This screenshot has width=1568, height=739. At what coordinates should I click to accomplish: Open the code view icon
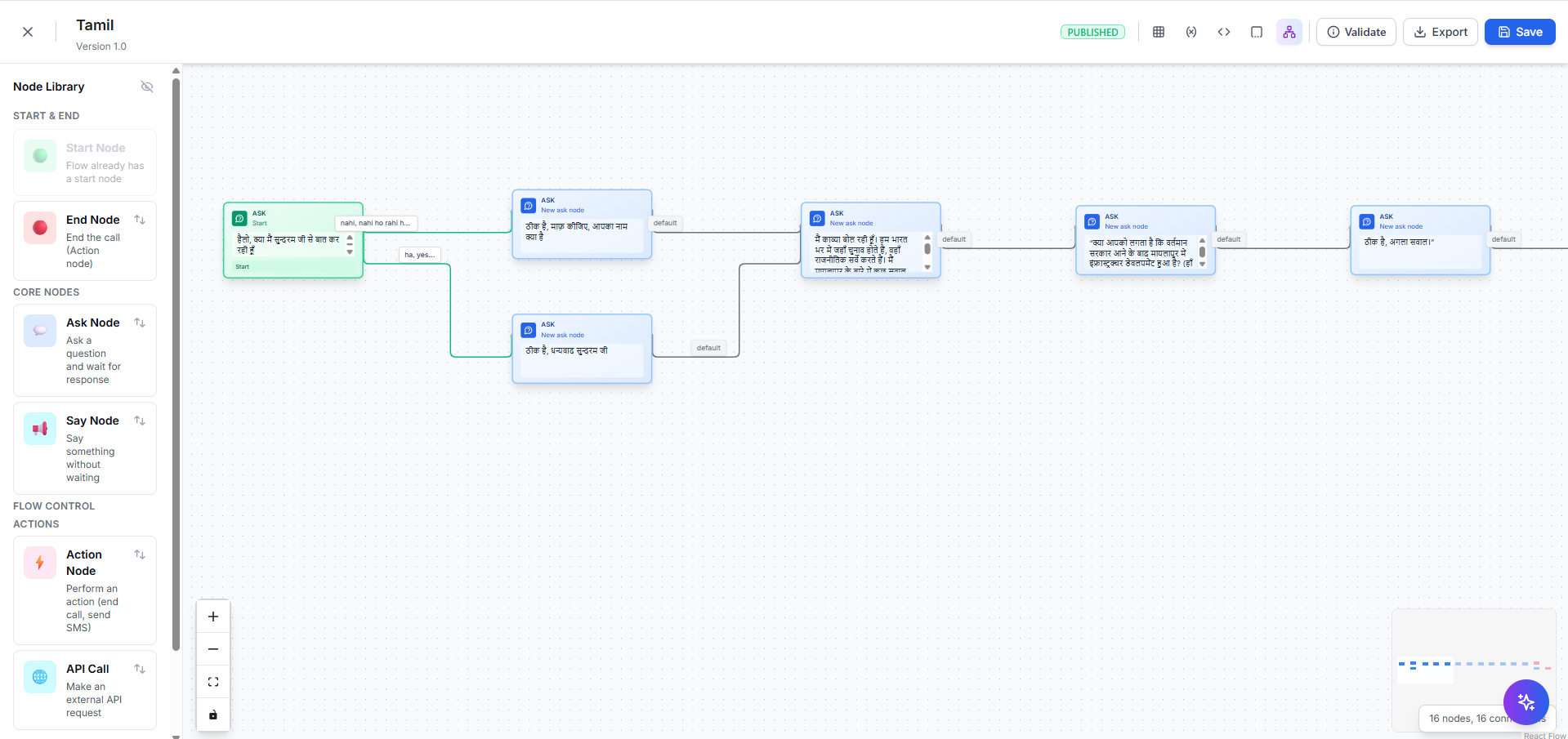point(1224,32)
